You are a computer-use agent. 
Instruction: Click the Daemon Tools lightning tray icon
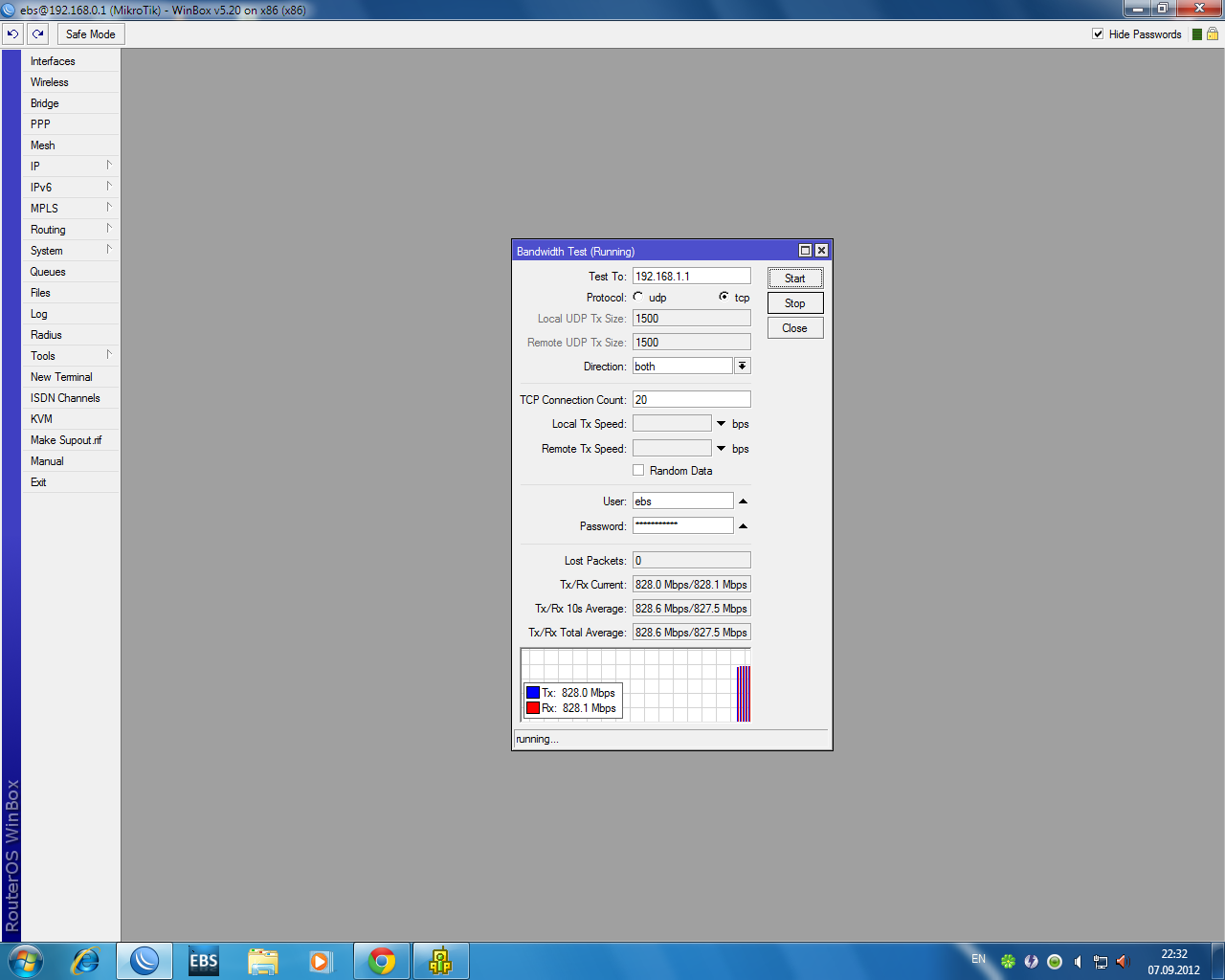[1031, 962]
